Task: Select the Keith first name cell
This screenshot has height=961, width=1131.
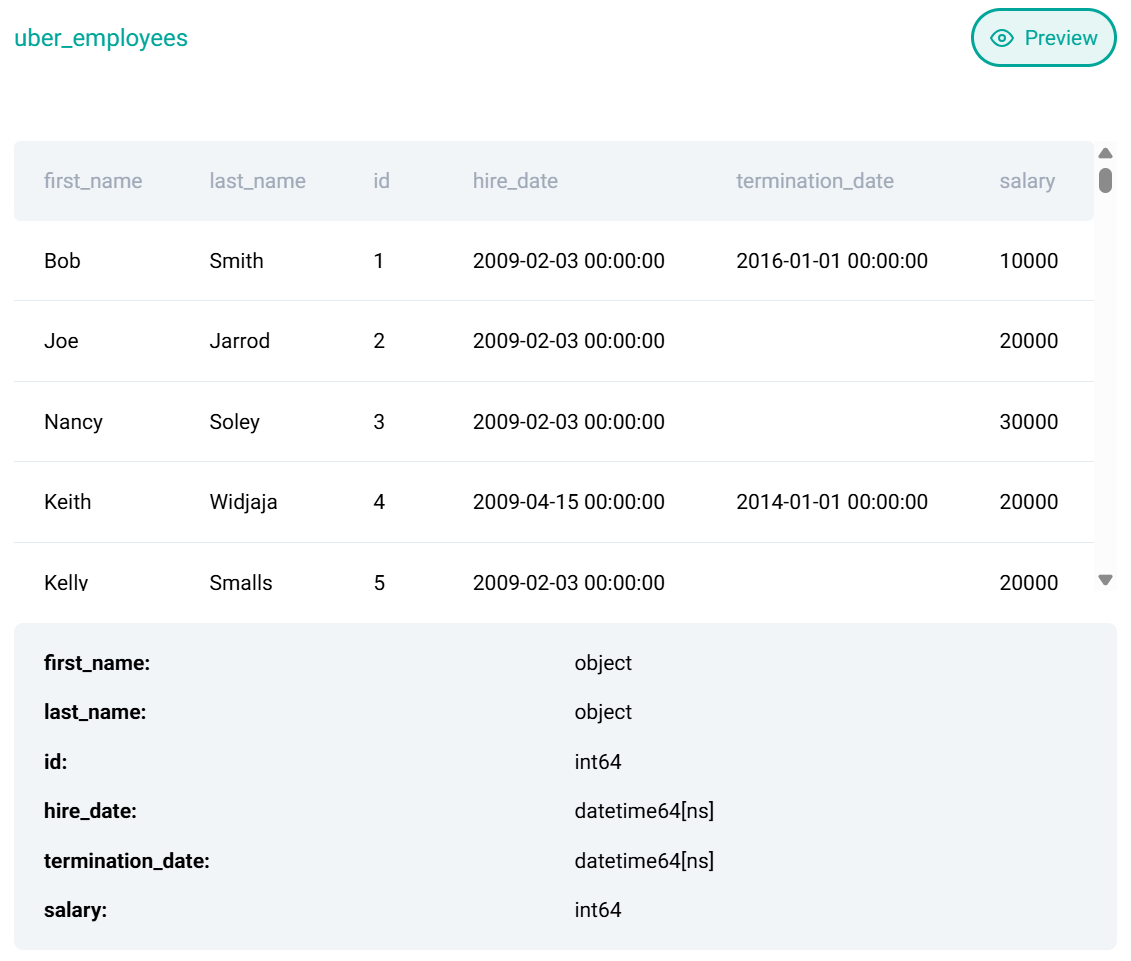Action: 68,501
